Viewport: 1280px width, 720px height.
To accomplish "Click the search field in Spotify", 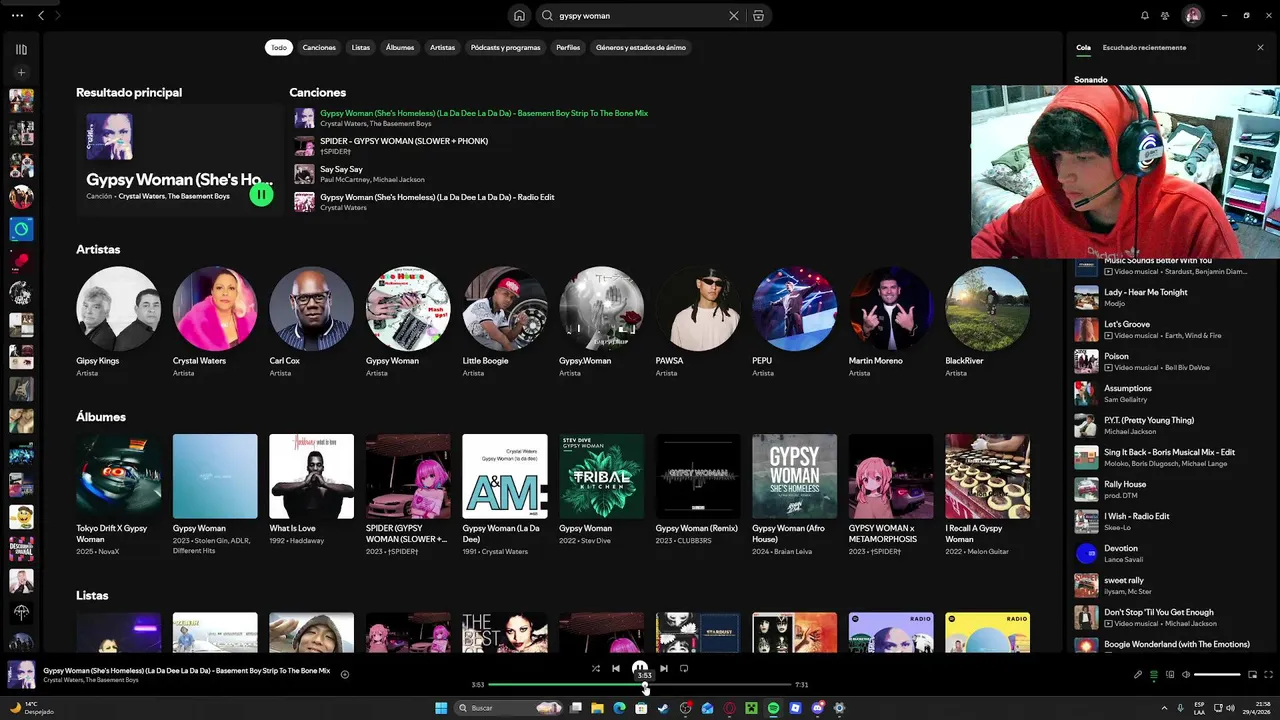I will tap(640, 16).
